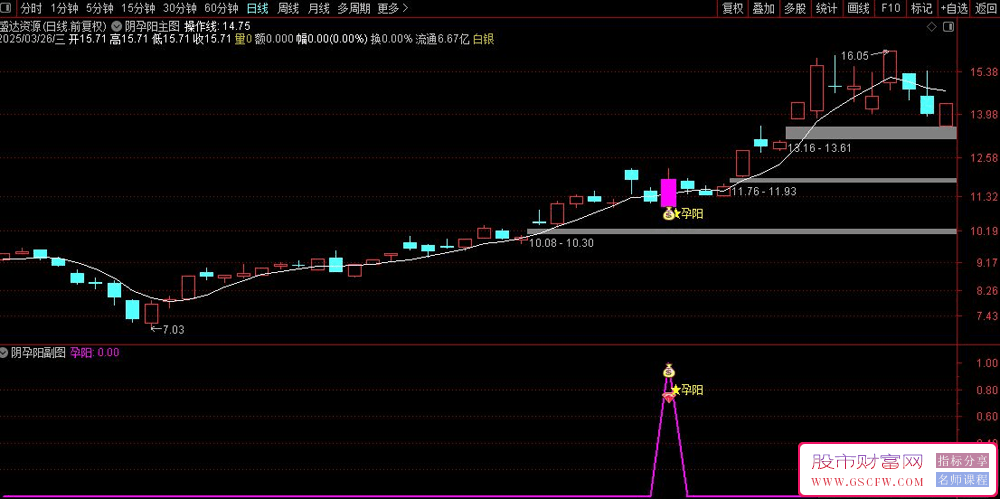The width and height of the screenshot is (1000, 499).
Task: Open the 统计 statistics tool
Action: [x=827, y=8]
